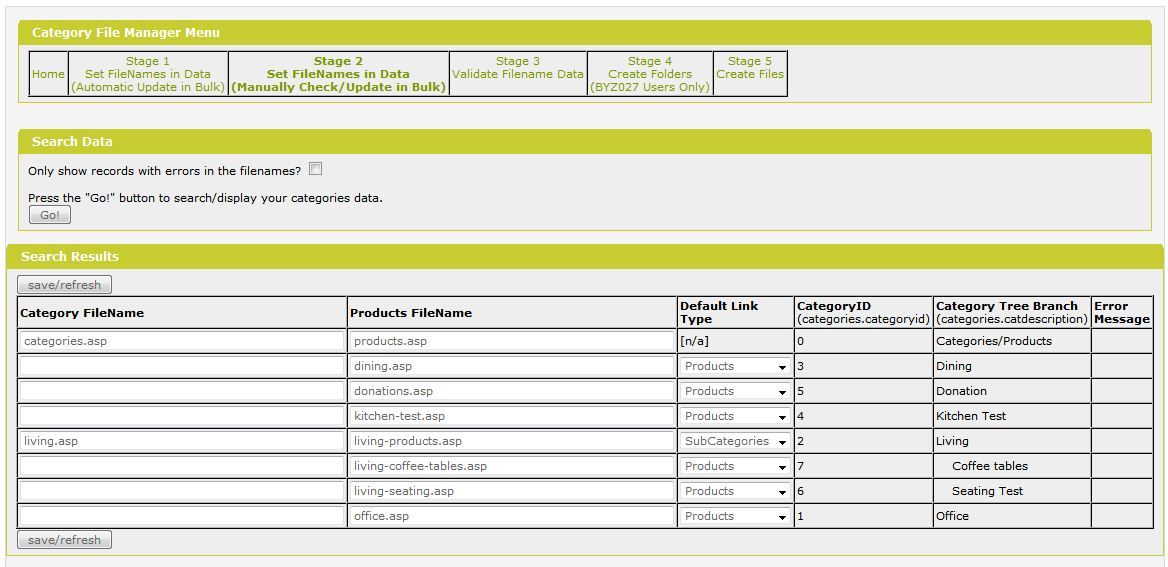This screenshot has width=1168, height=567.
Task: Click the save/refresh button below the table
Action: coord(64,539)
